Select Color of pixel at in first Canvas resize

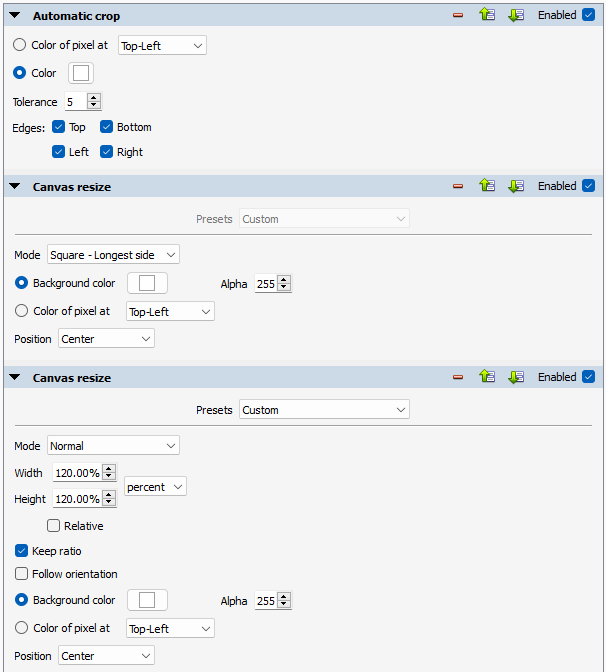tap(21, 311)
